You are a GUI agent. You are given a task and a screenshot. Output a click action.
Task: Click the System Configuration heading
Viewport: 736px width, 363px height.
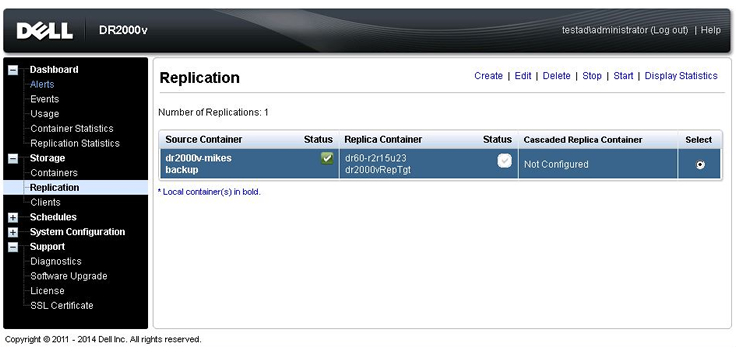point(77,232)
